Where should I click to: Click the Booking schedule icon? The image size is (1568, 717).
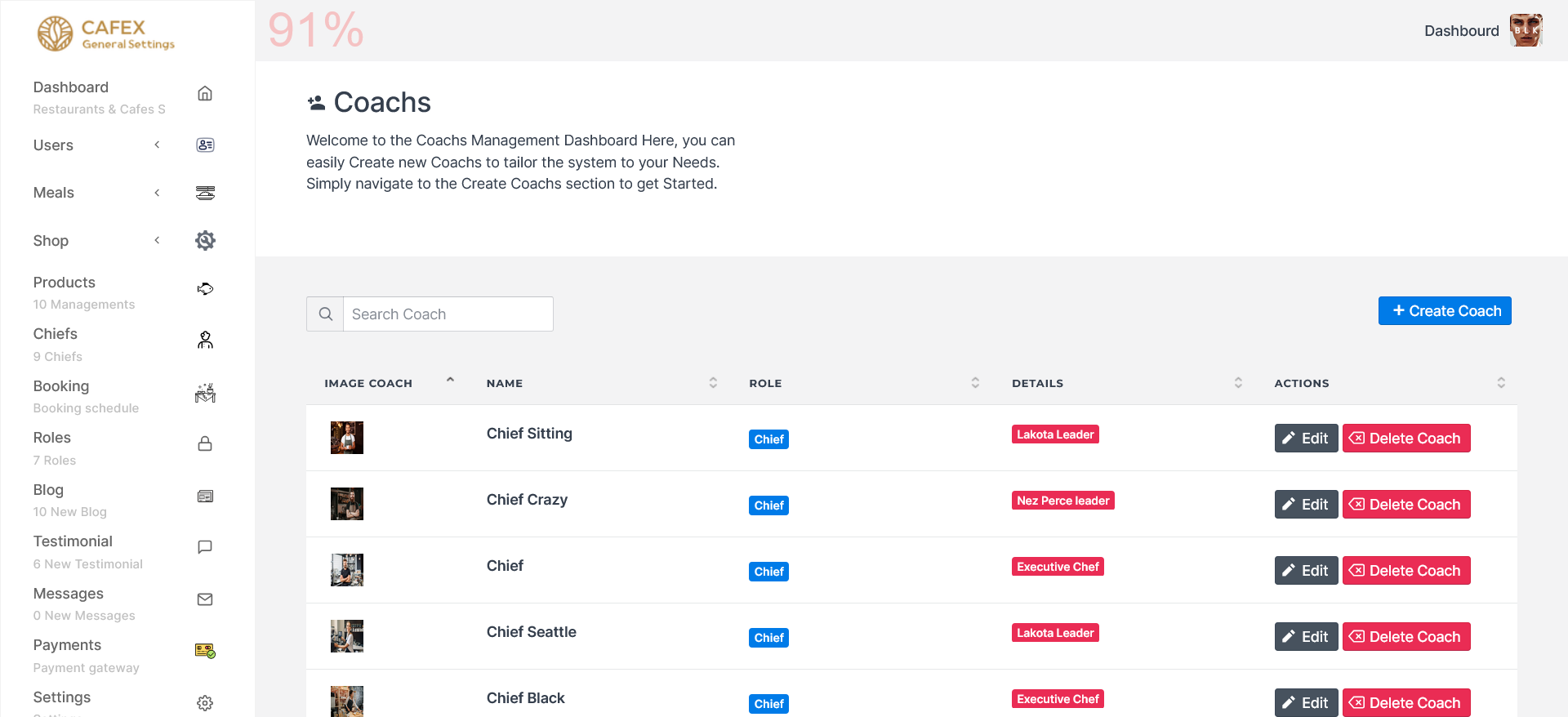[x=205, y=393]
